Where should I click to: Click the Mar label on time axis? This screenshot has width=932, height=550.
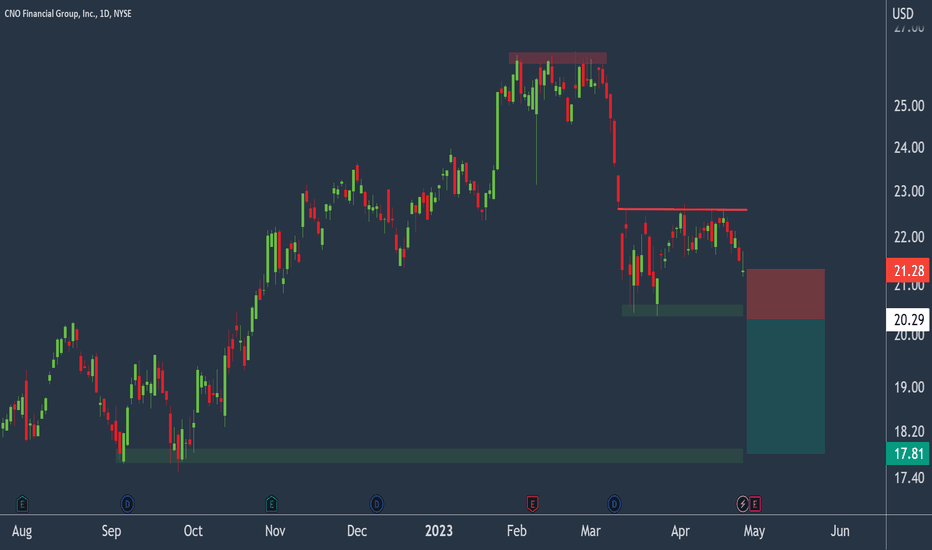590,530
